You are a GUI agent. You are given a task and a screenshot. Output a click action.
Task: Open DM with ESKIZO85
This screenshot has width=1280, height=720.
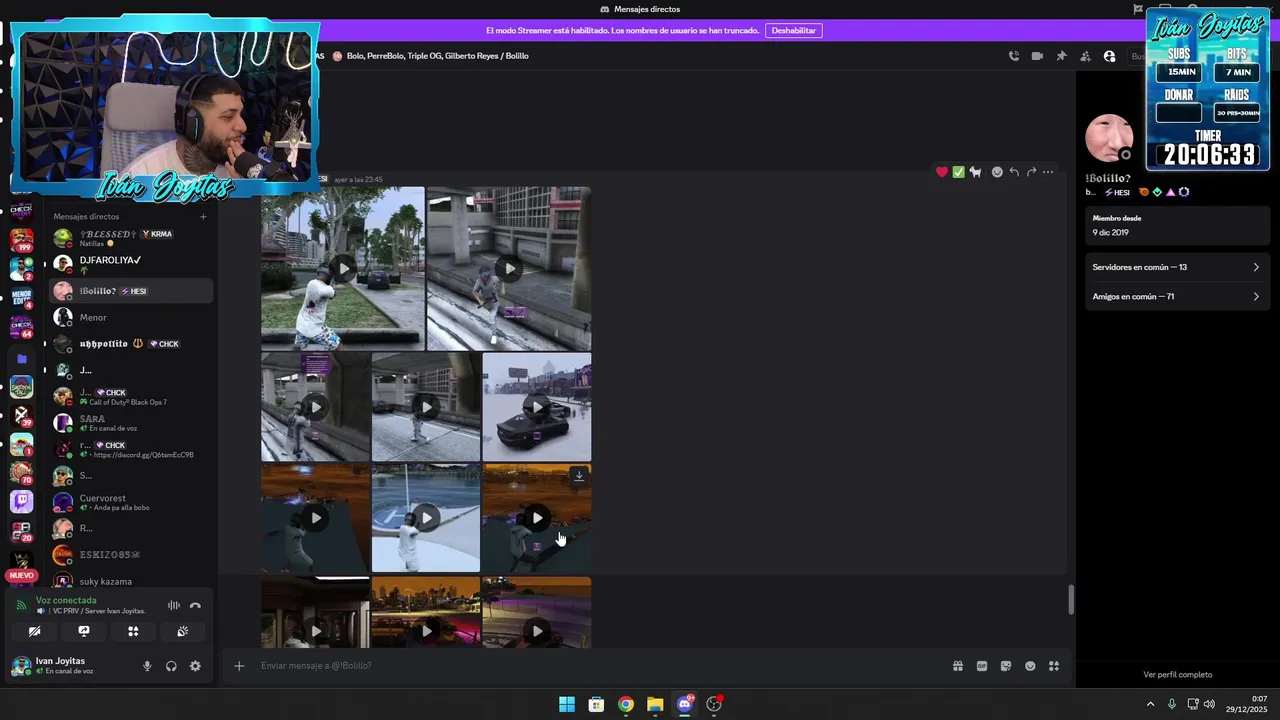[131, 555]
